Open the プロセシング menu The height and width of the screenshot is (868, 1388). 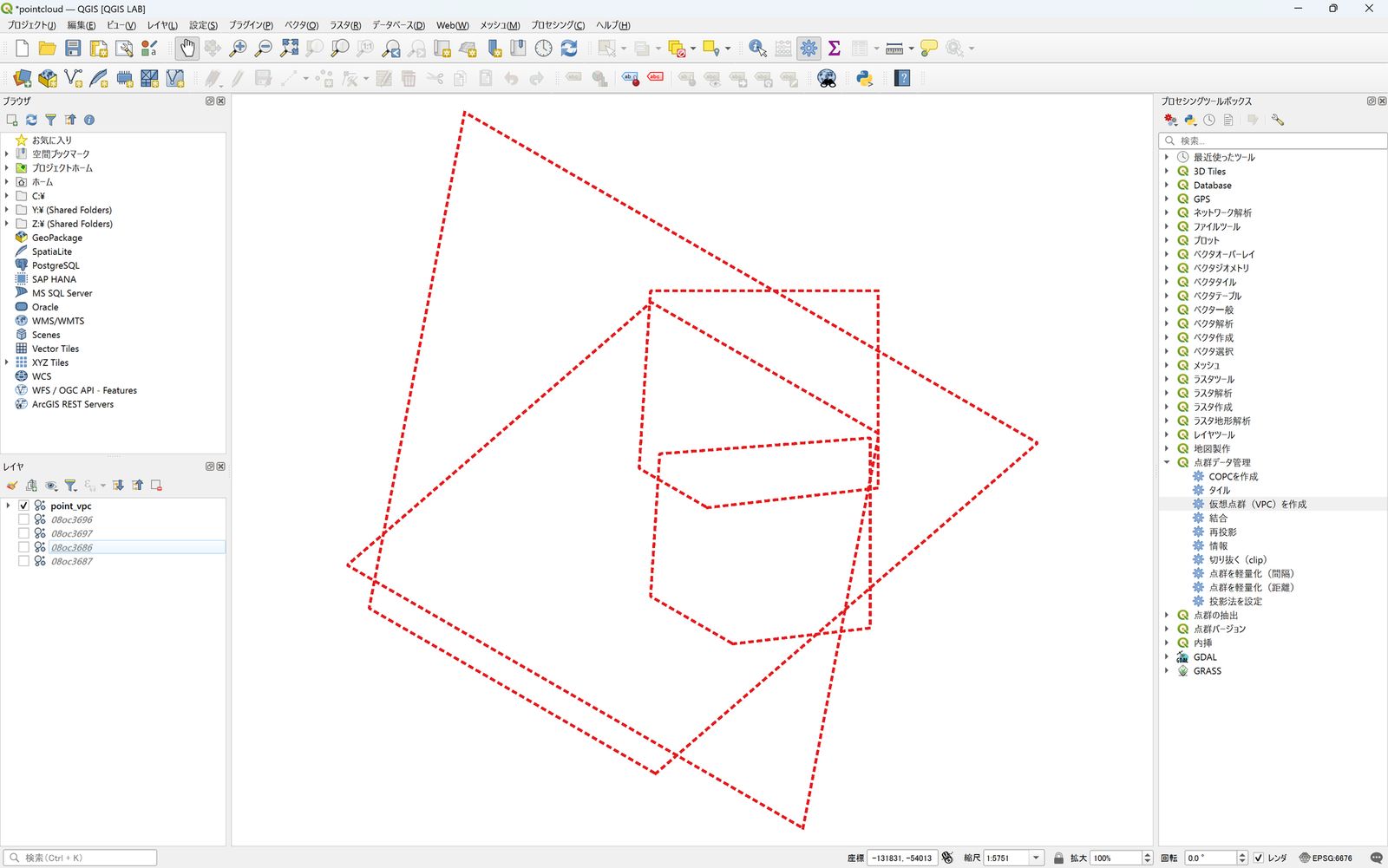point(558,25)
